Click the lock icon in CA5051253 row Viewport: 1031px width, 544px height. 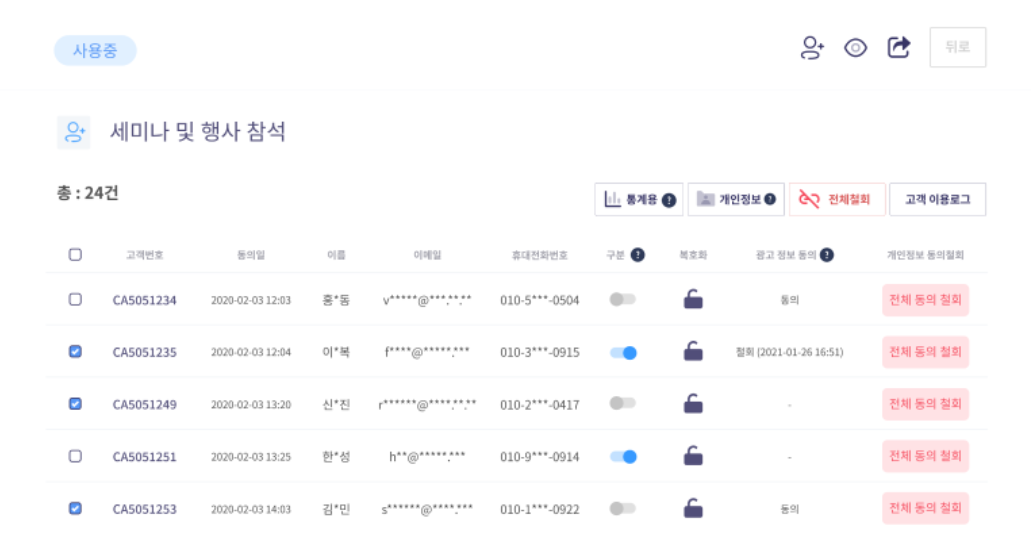point(693,508)
